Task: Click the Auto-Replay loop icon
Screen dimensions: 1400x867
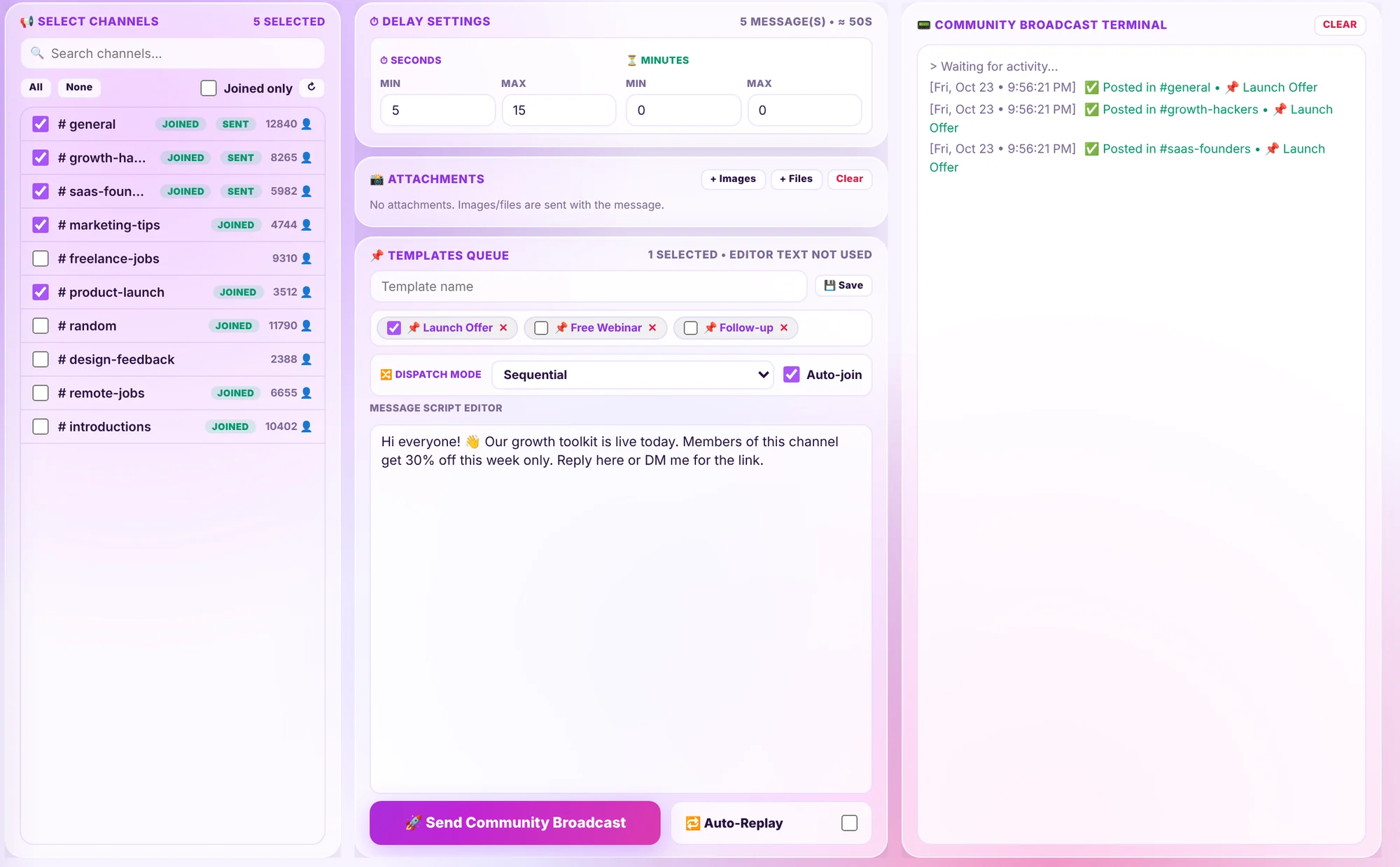Action: tap(692, 824)
